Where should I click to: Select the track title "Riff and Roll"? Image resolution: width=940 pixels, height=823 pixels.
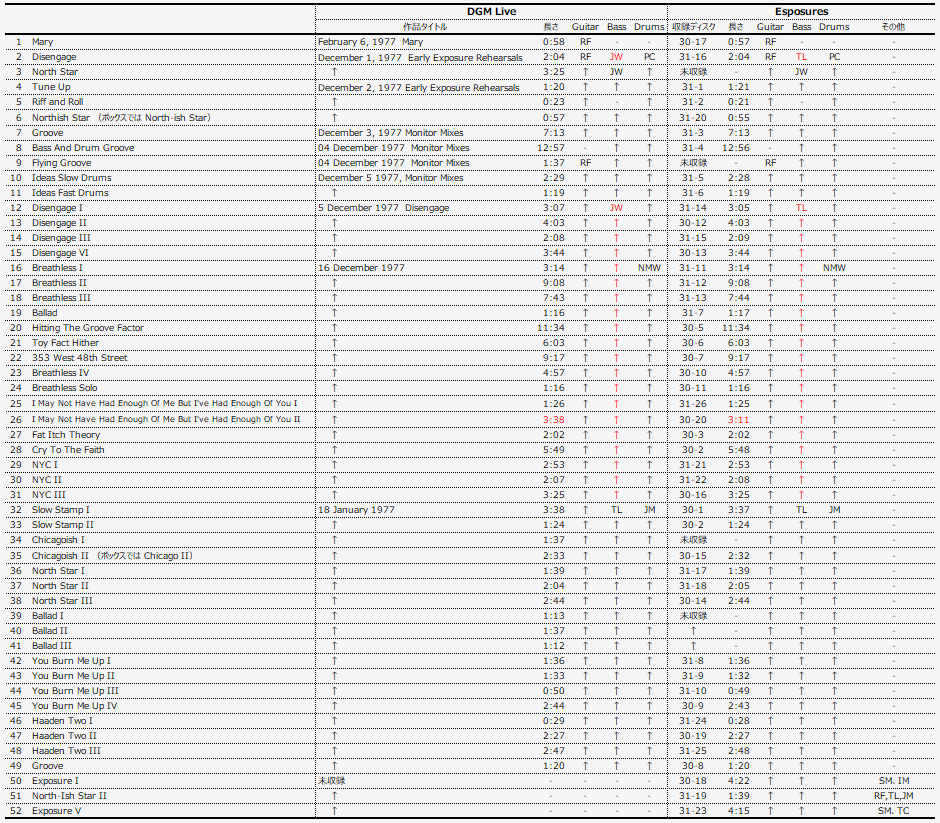click(58, 102)
